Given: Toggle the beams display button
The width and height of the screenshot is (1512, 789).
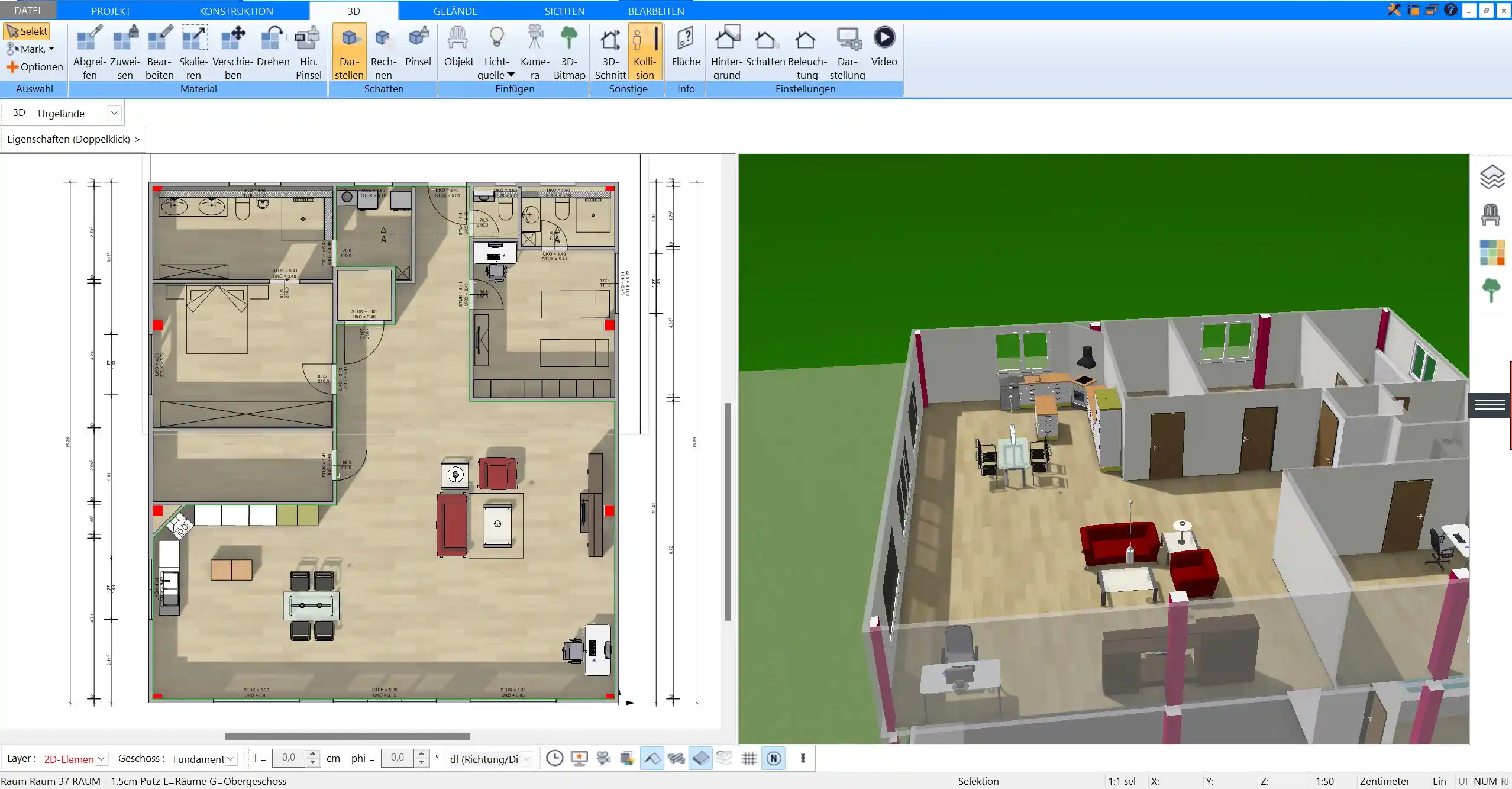Looking at the screenshot, I should pyautogui.click(x=676, y=758).
